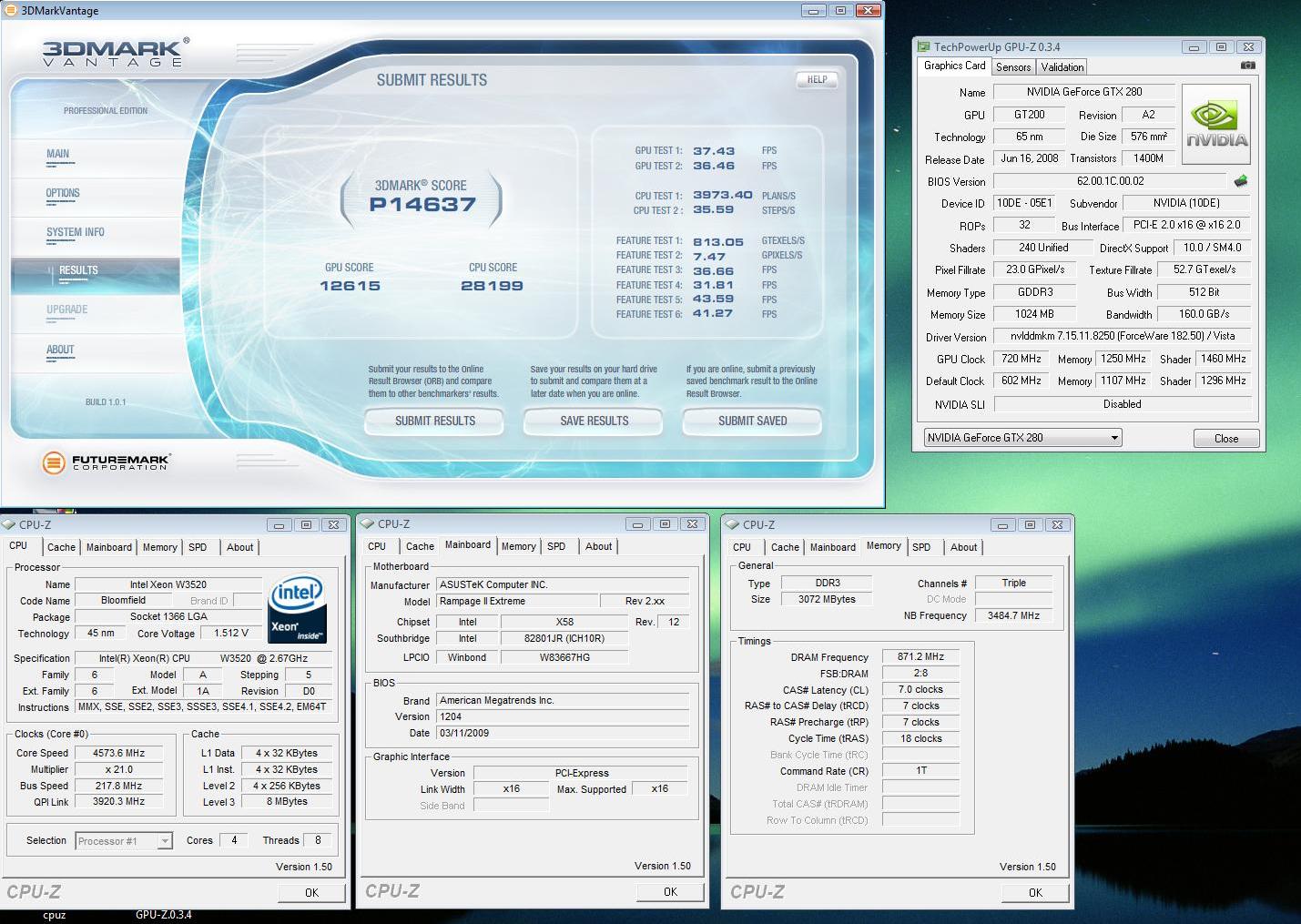1301x924 pixels.
Task: Close the CPU-Z Memory window
Action: pyautogui.click(x=1058, y=524)
